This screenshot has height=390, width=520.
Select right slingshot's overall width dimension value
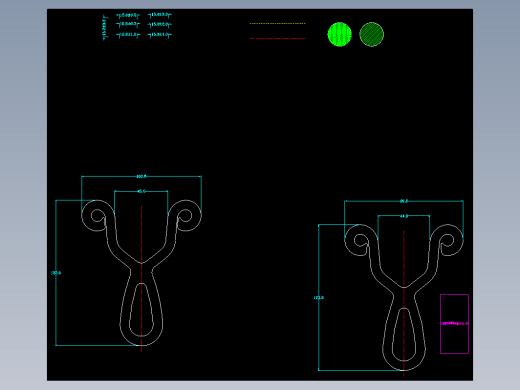point(404,201)
